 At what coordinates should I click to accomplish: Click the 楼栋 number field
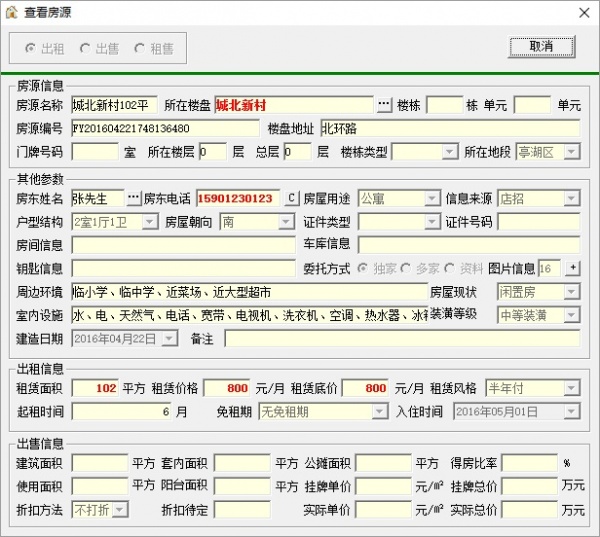click(x=445, y=105)
